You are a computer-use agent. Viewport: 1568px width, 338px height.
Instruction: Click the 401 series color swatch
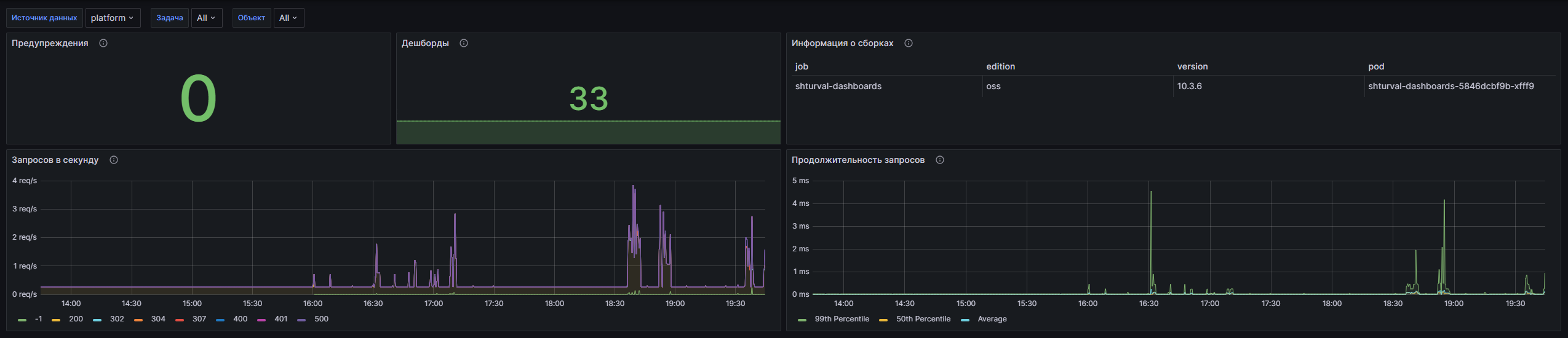coord(261,320)
